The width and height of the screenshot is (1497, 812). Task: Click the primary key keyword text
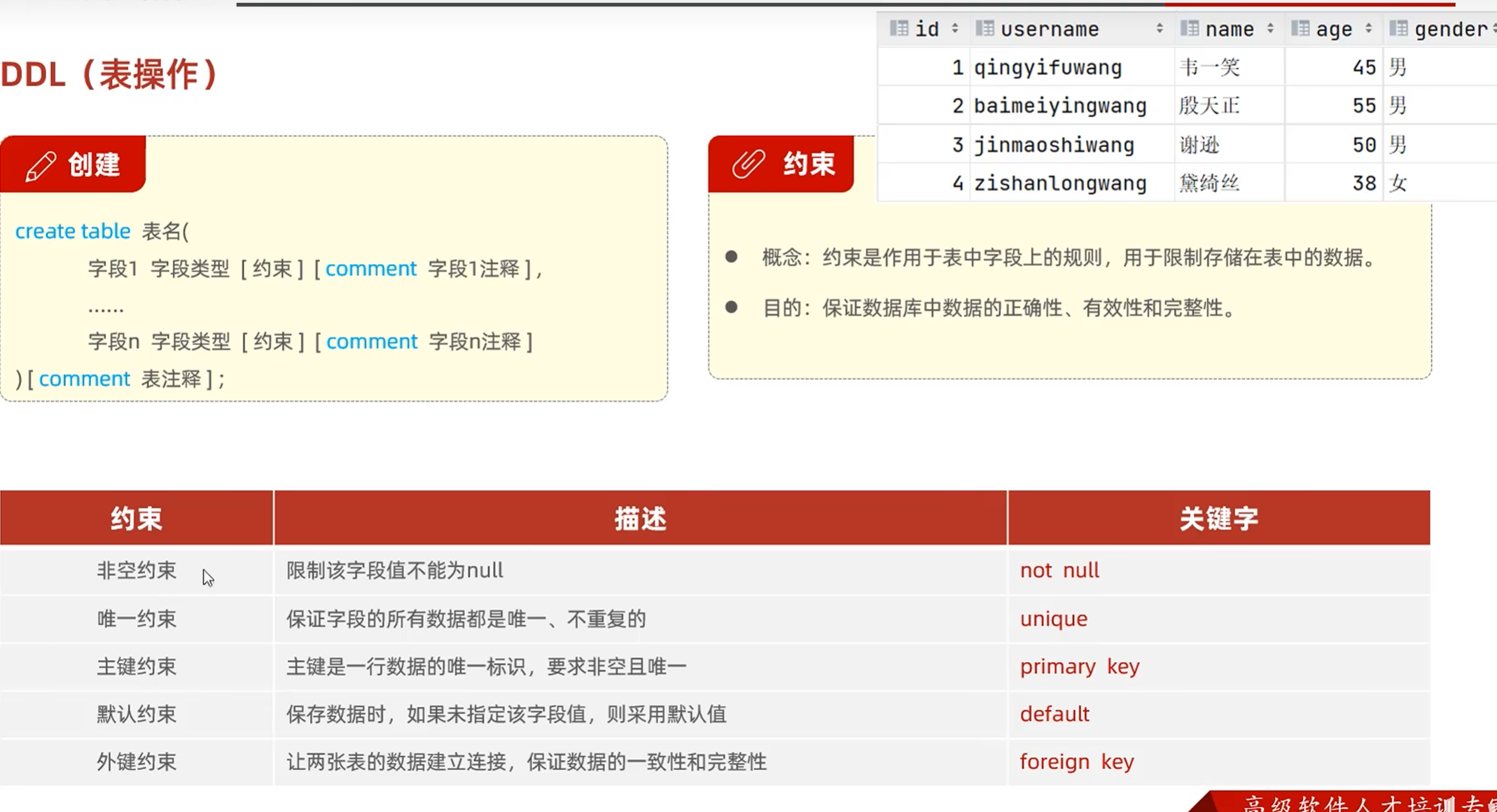pyautogui.click(x=1079, y=666)
